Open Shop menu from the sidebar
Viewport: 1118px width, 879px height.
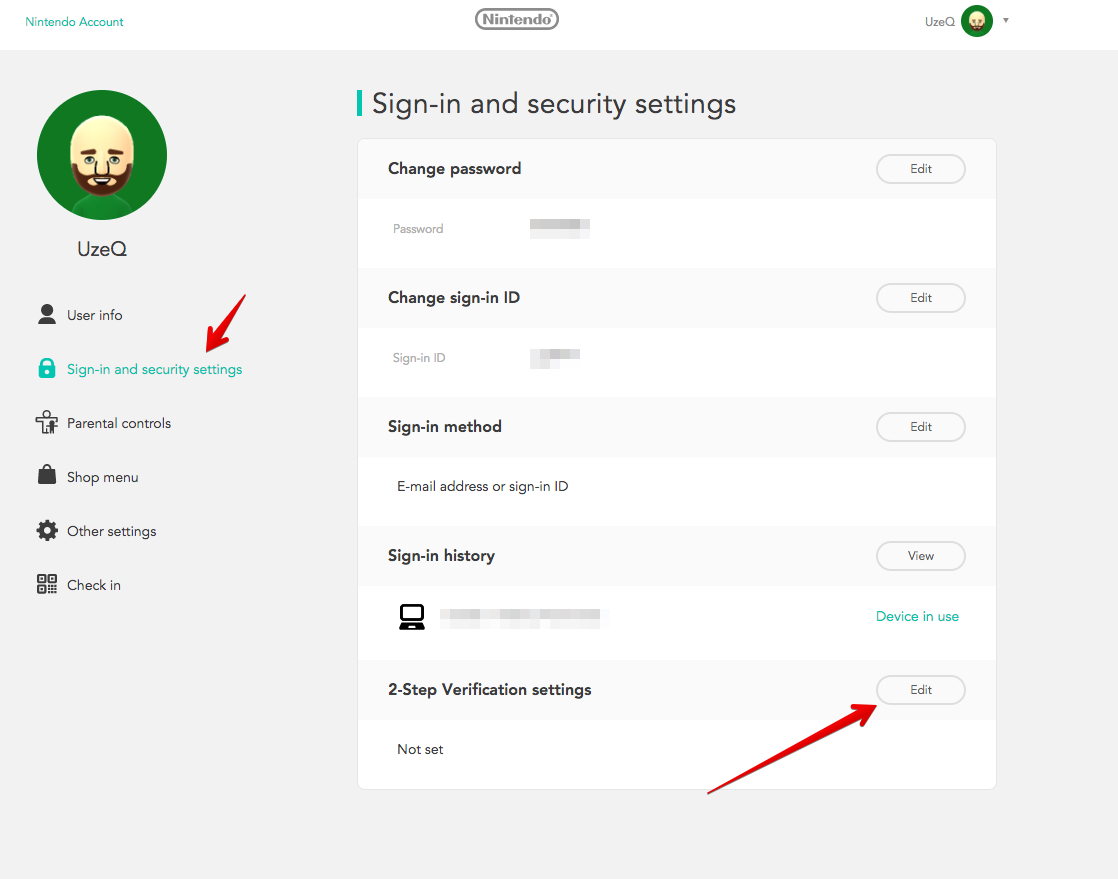(x=103, y=477)
